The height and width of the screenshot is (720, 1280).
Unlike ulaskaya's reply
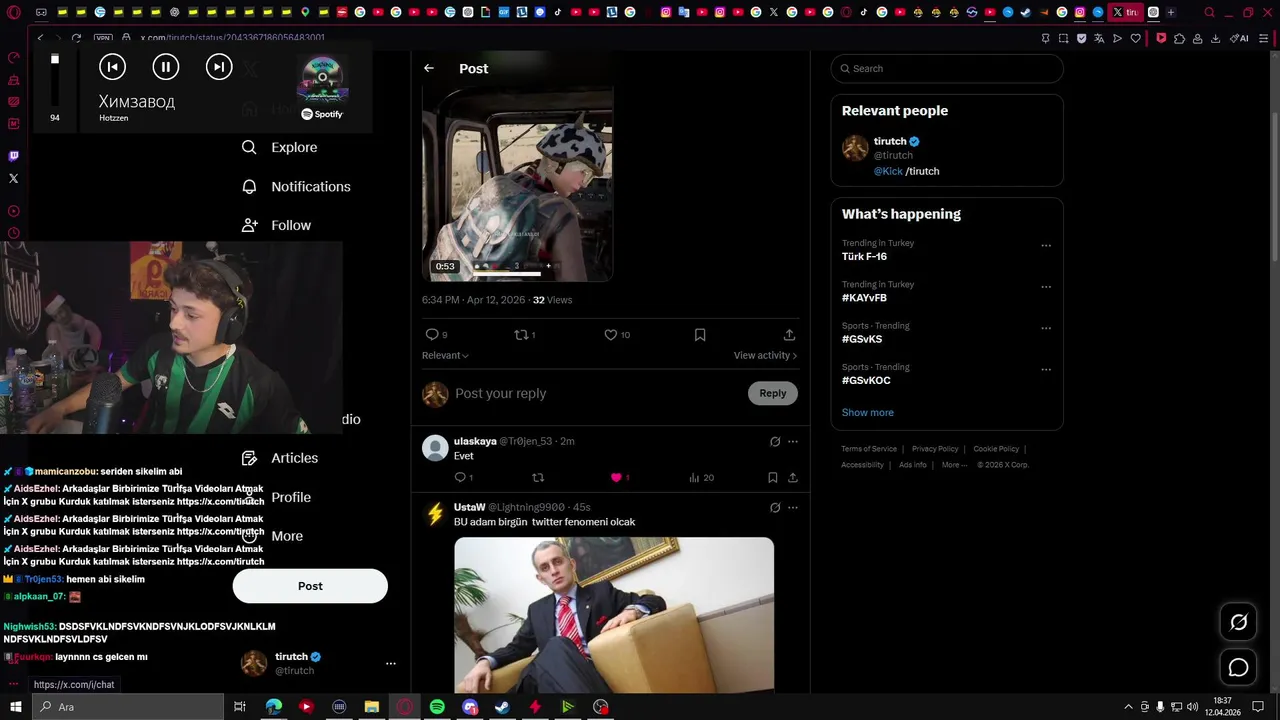[x=620, y=478]
